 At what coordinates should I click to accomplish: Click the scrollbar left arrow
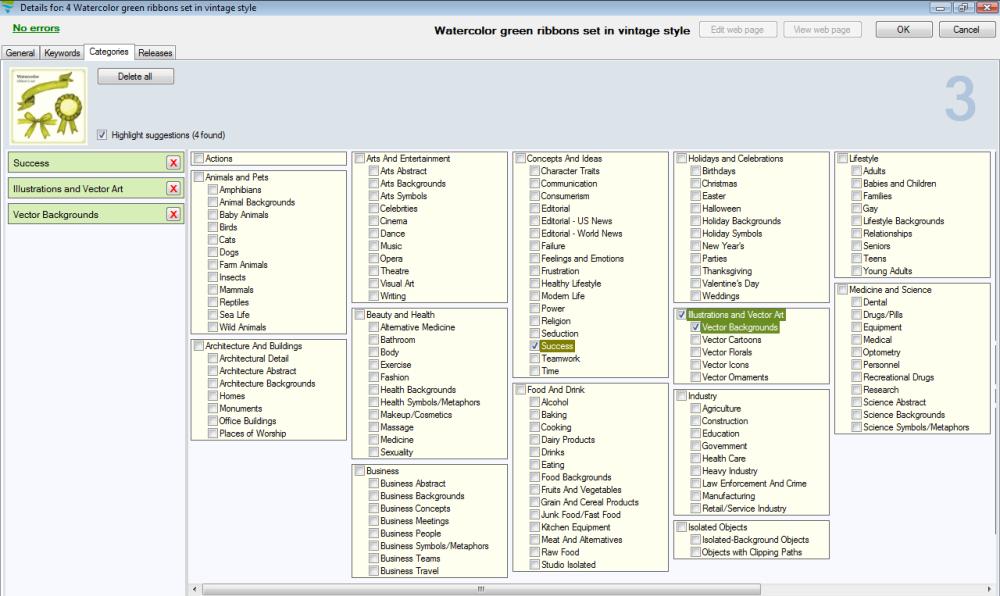(x=195, y=589)
